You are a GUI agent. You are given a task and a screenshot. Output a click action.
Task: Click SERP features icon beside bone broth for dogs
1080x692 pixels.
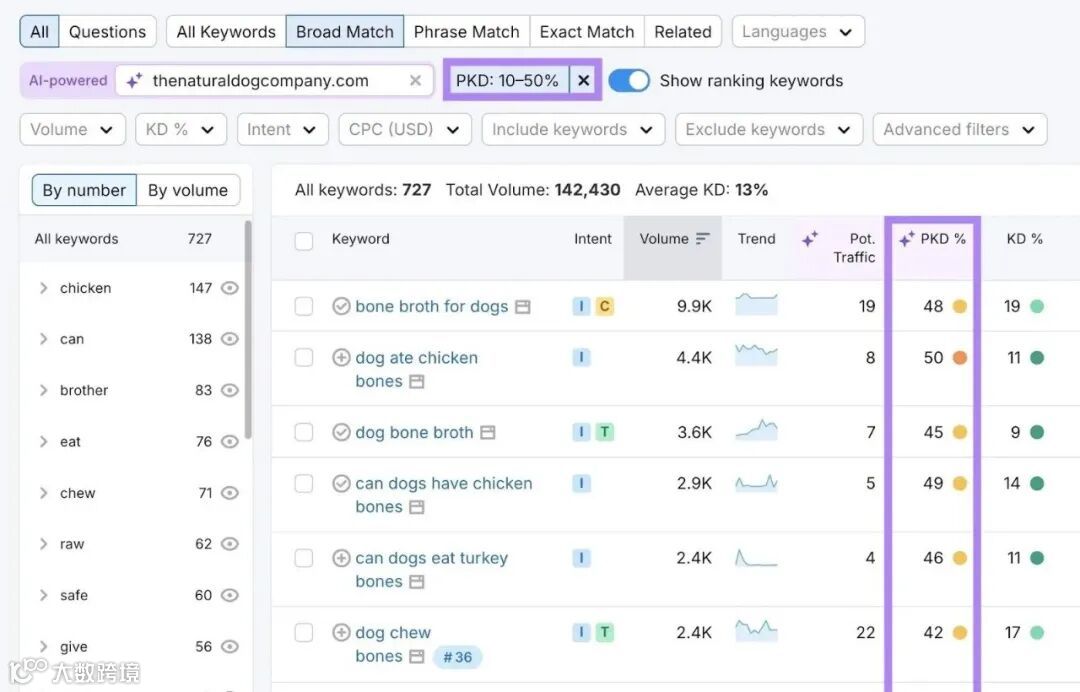tap(523, 307)
